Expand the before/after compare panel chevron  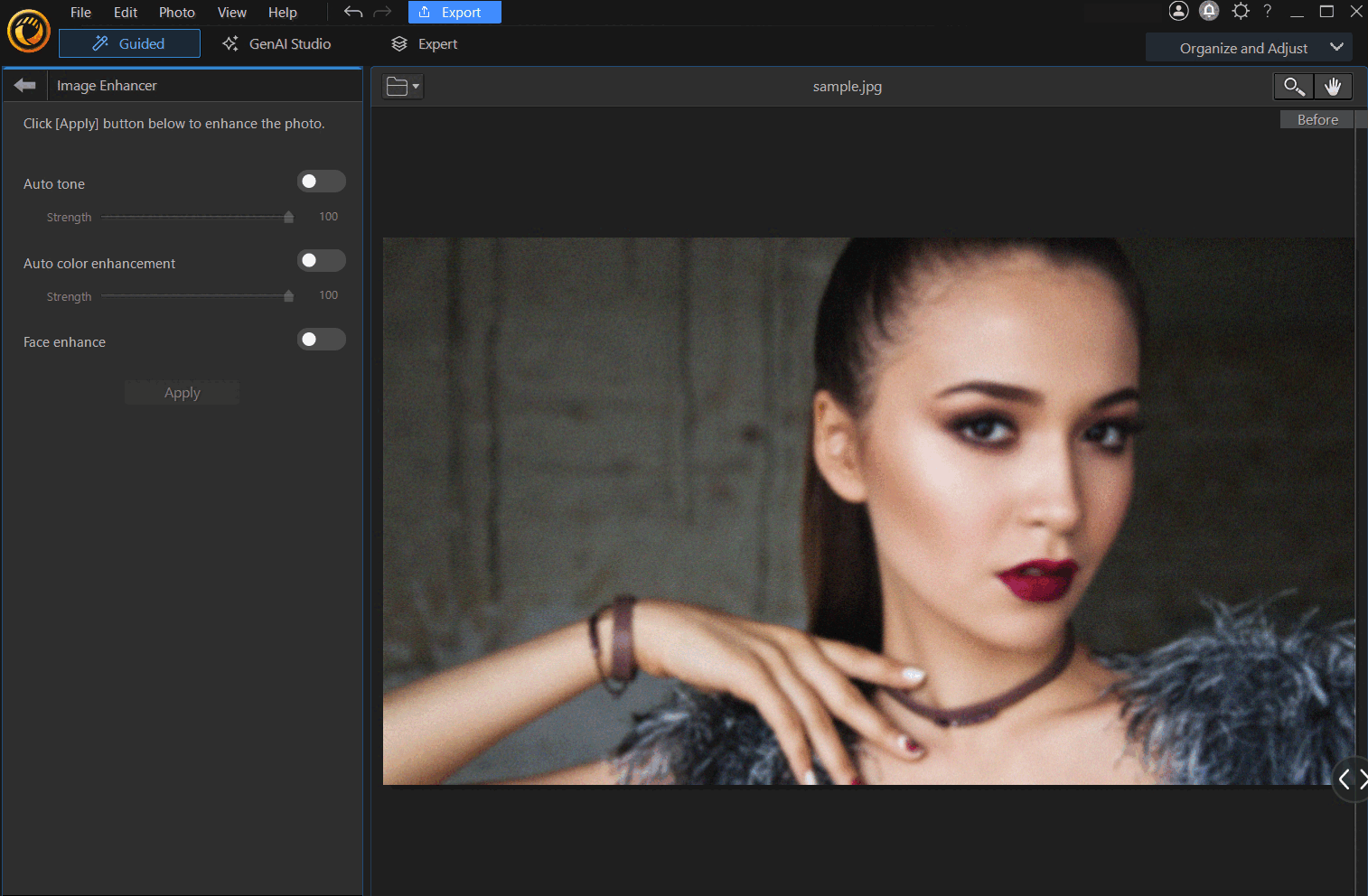[x=1350, y=779]
